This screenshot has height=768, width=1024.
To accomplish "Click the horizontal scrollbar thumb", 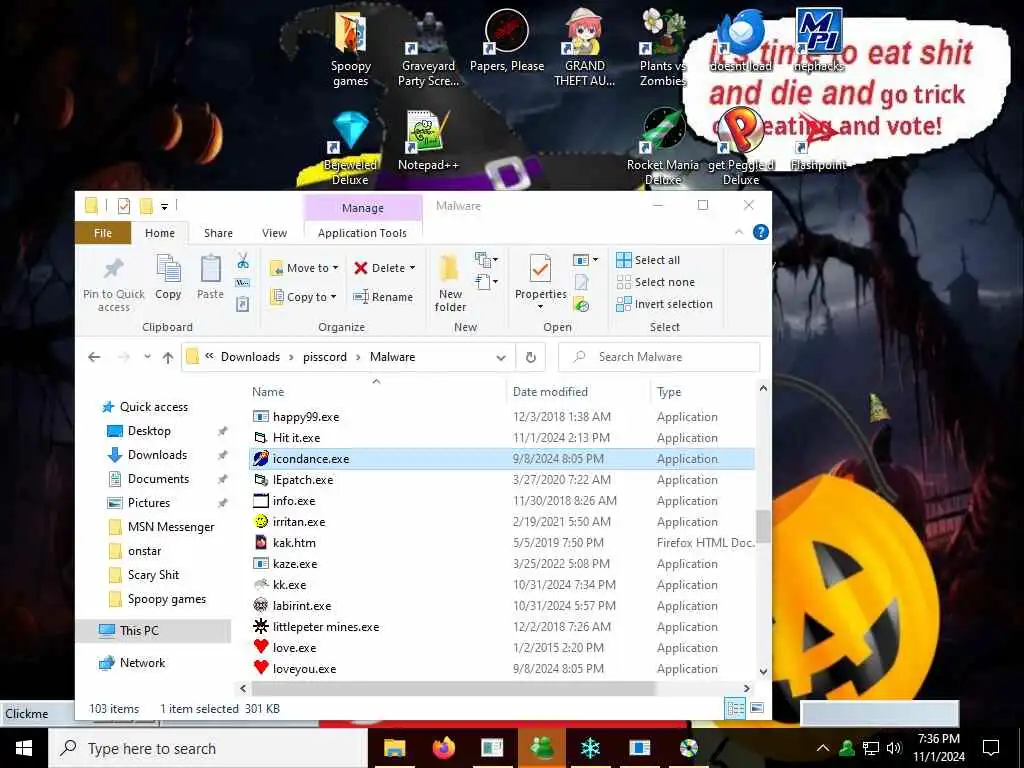I will tap(453, 688).
